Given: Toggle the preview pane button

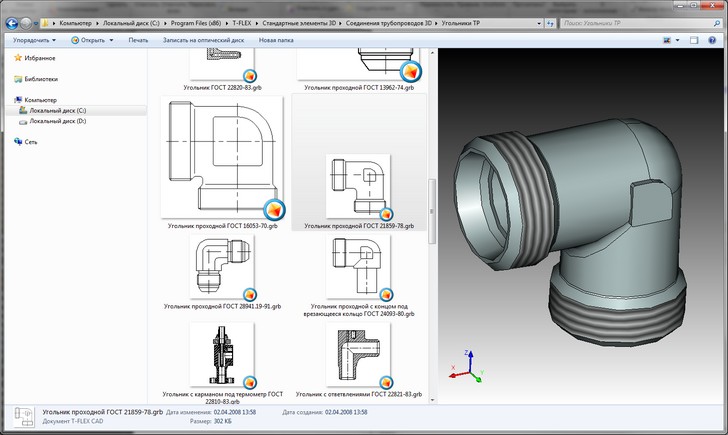Looking at the screenshot, I should 694,40.
